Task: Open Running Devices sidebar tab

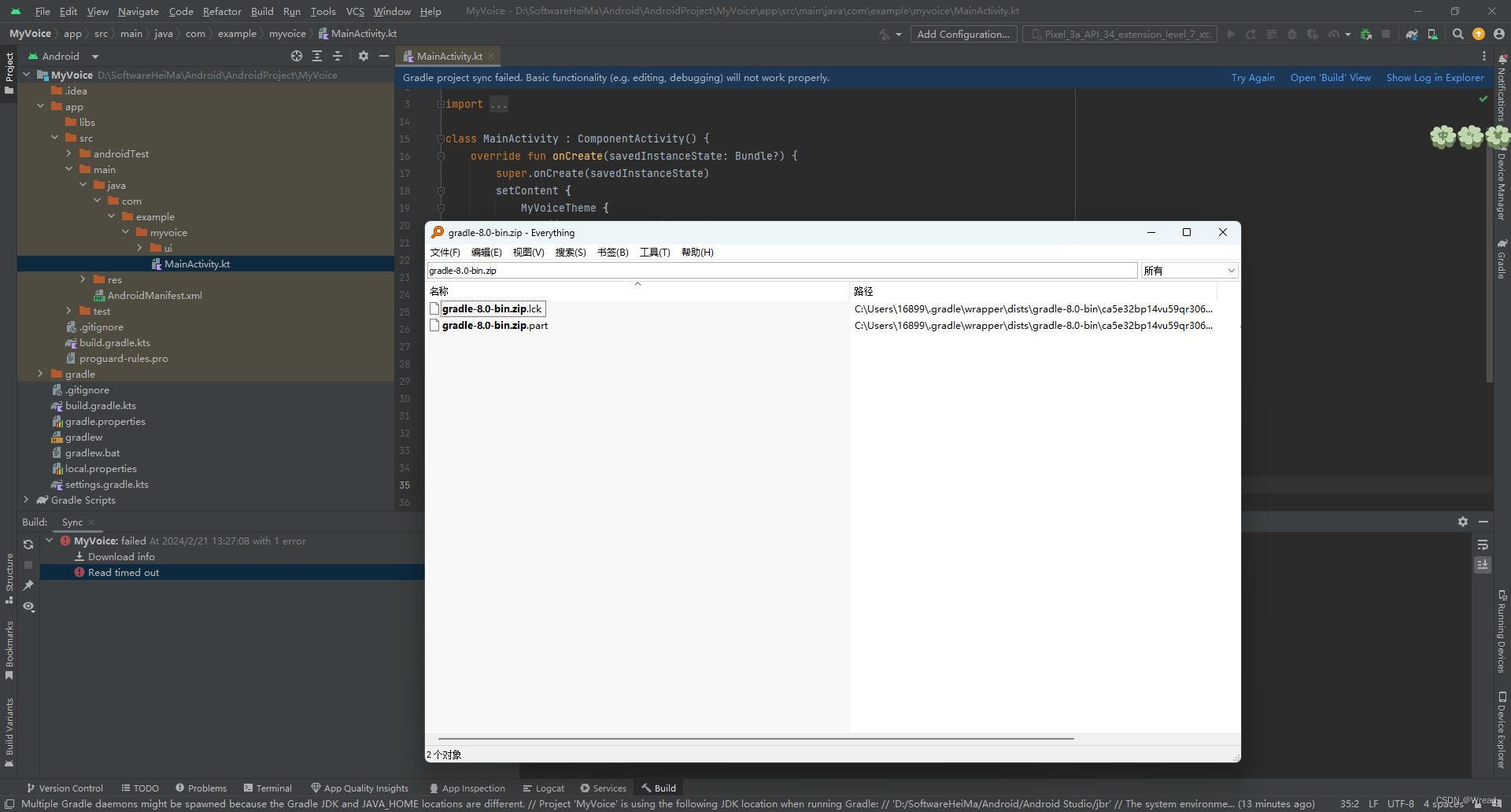Action: click(x=1502, y=631)
